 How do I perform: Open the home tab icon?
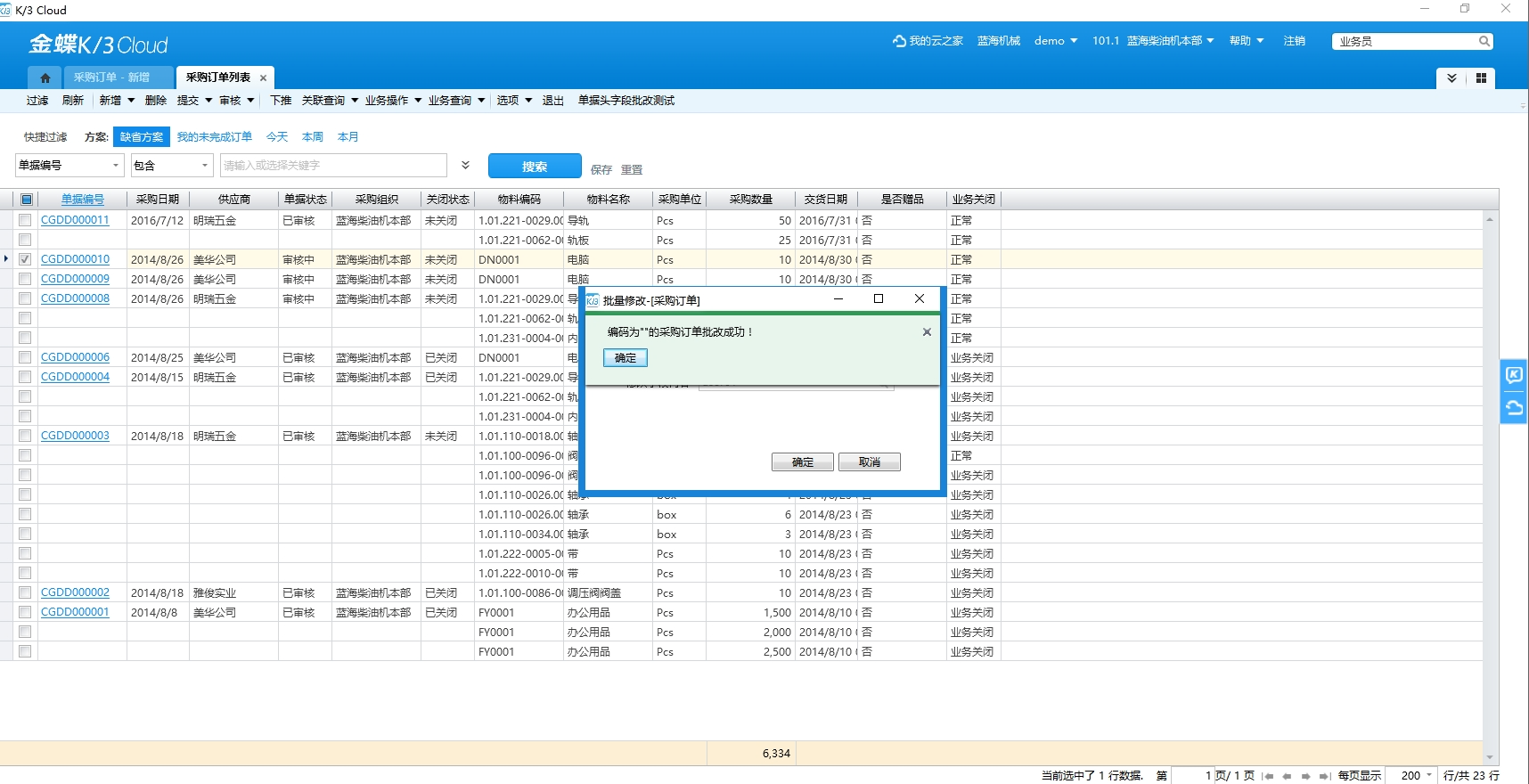pyautogui.click(x=45, y=78)
